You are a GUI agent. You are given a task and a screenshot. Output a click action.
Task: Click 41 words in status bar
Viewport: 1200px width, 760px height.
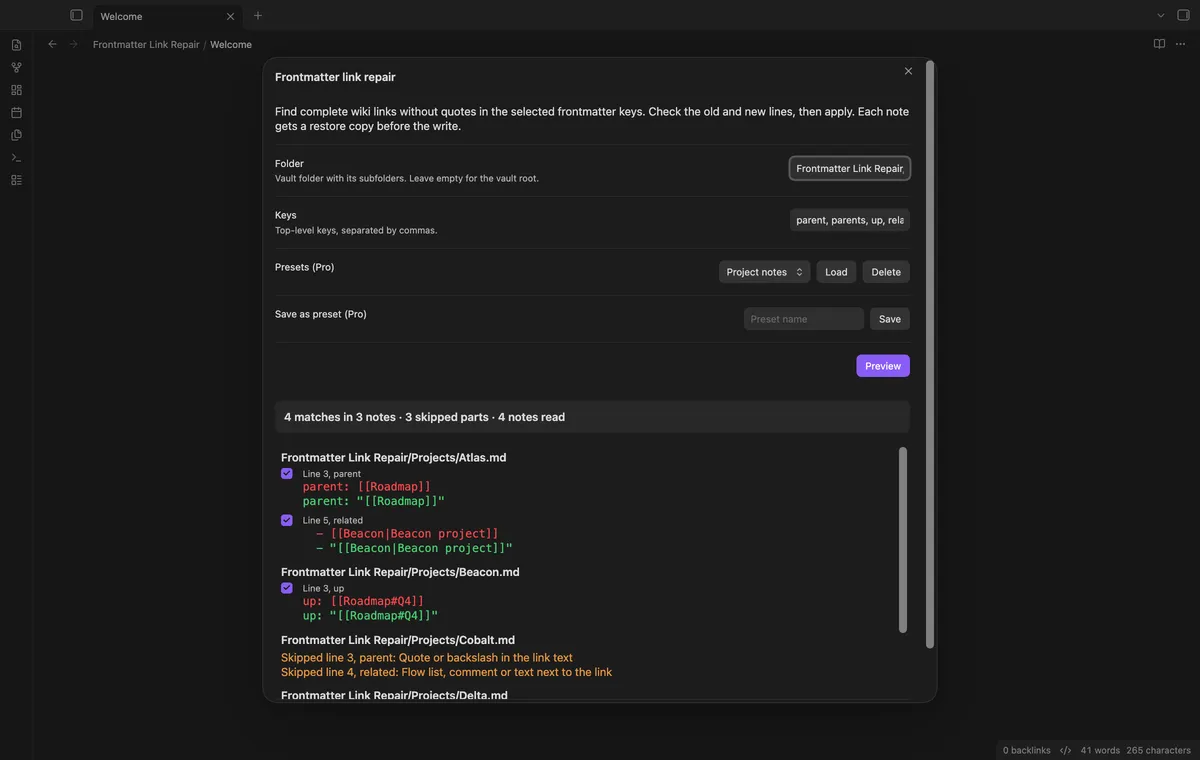tap(1100, 750)
